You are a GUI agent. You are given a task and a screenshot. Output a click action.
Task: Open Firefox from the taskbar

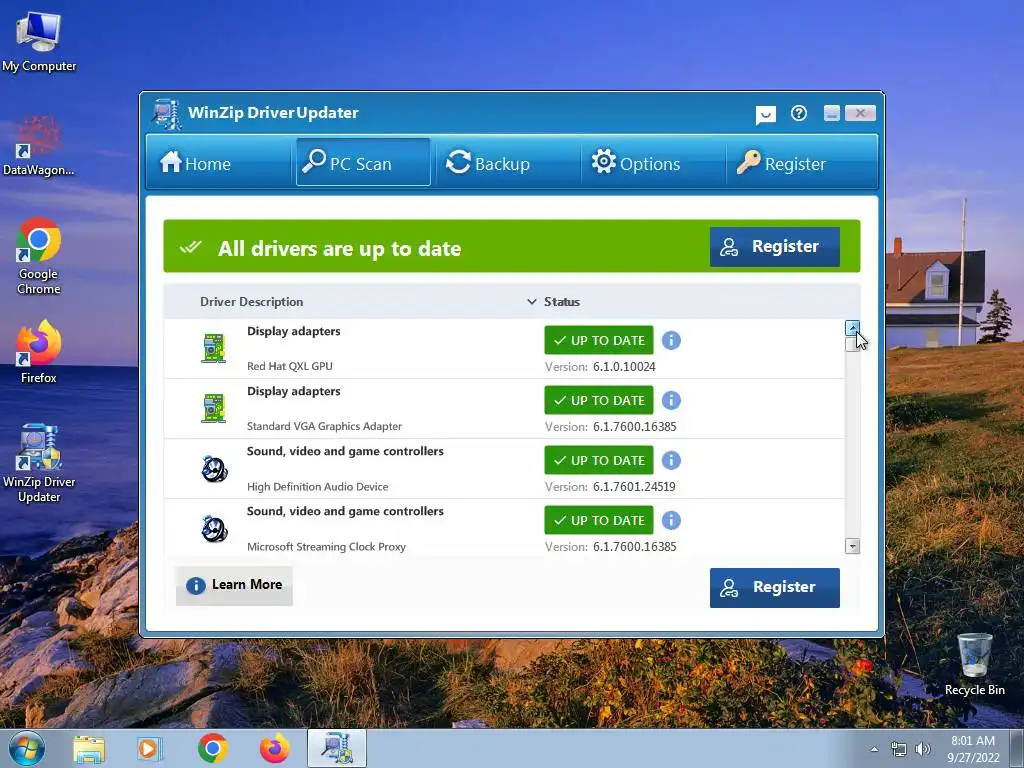(x=275, y=748)
